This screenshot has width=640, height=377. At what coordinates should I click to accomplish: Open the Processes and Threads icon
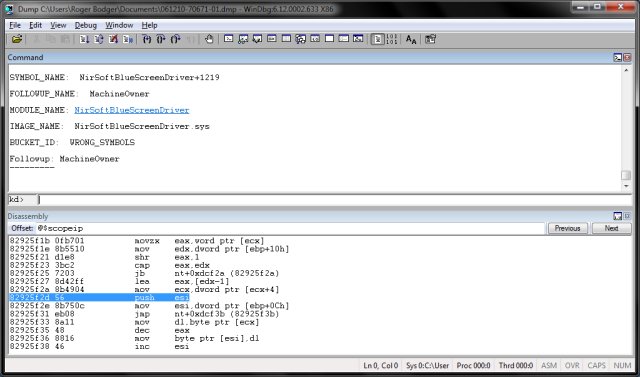pyautogui.click(x=344, y=39)
